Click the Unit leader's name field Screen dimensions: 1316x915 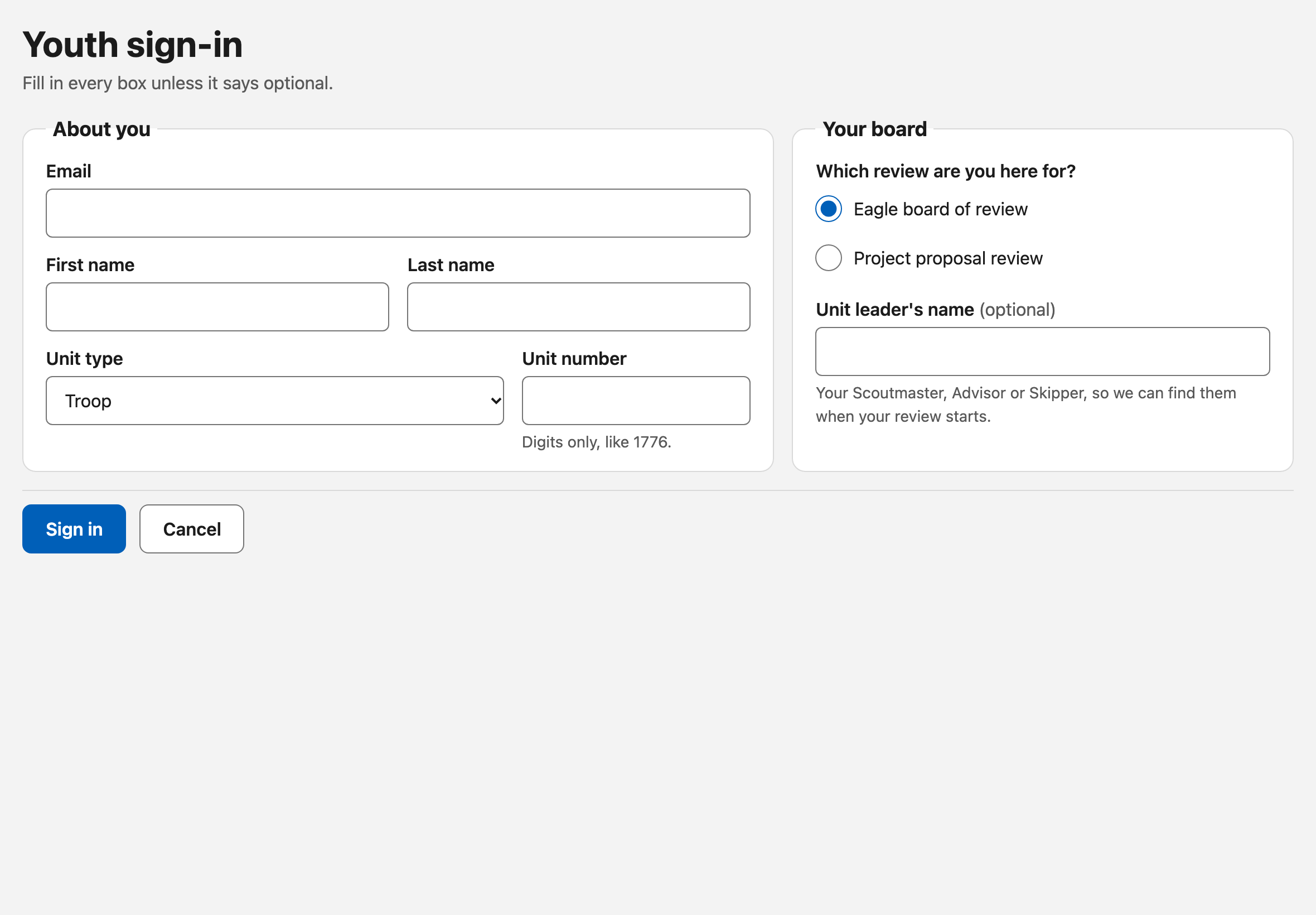(x=1042, y=351)
